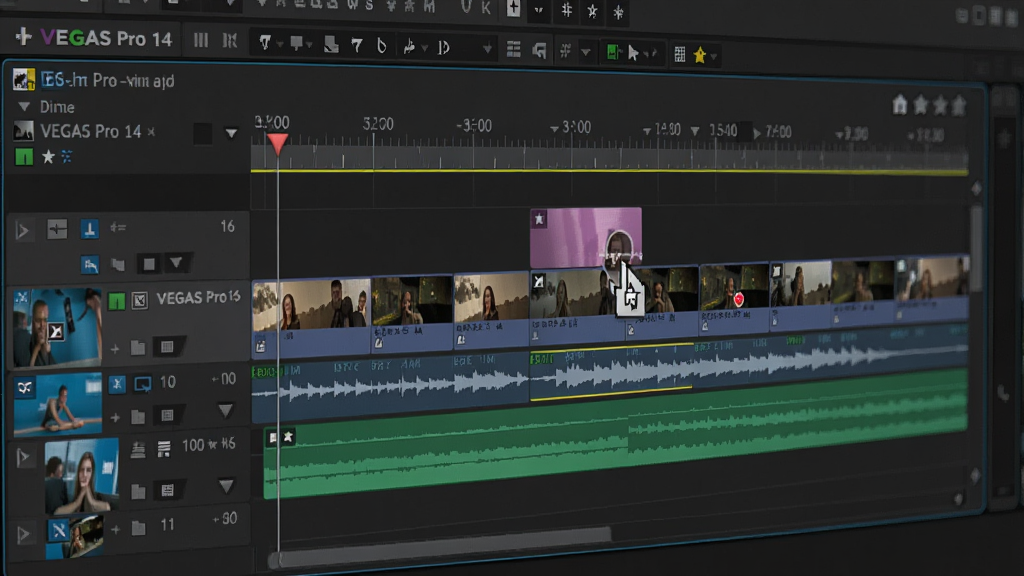Click the red marker dot on the video clip
The image size is (1024, 576).
739,299
